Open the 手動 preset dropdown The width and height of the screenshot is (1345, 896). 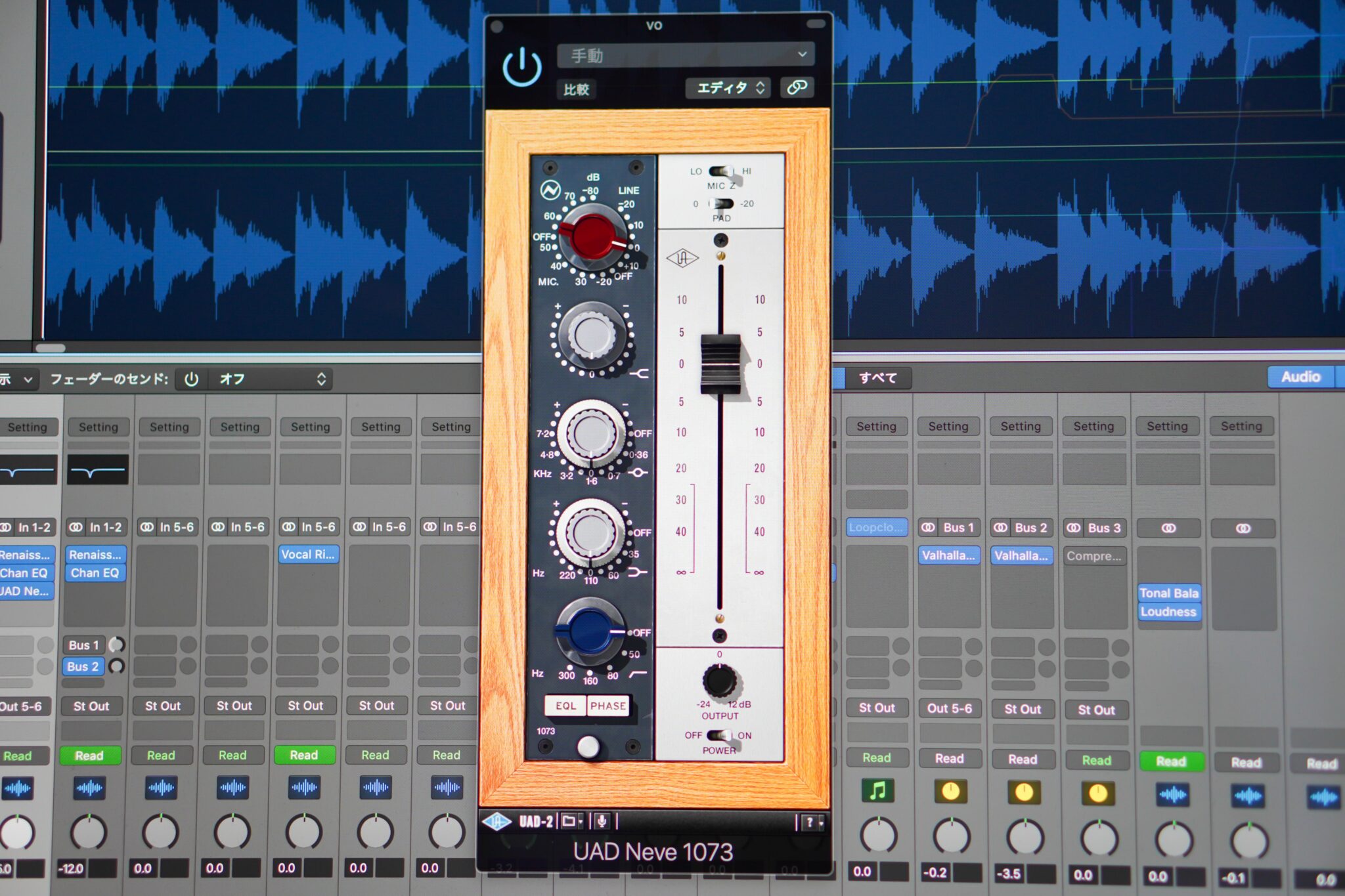point(686,55)
